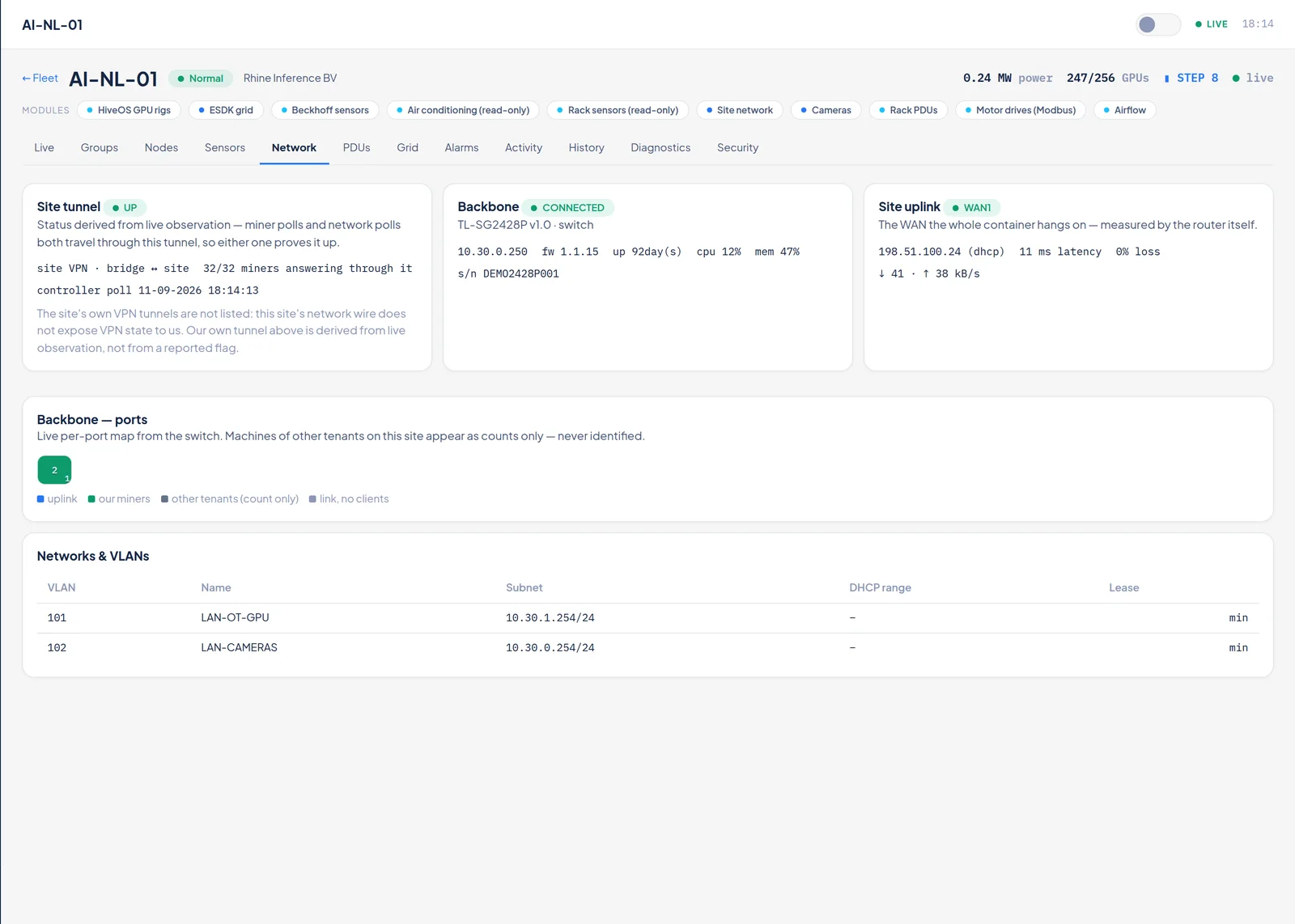The width and height of the screenshot is (1295, 924).
Task: Open the Diagnostics tab
Action: tap(660, 147)
